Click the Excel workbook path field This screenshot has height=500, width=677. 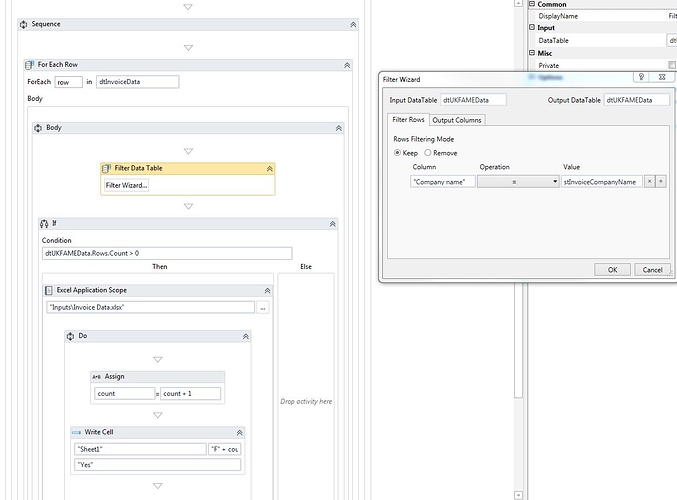tap(150, 307)
